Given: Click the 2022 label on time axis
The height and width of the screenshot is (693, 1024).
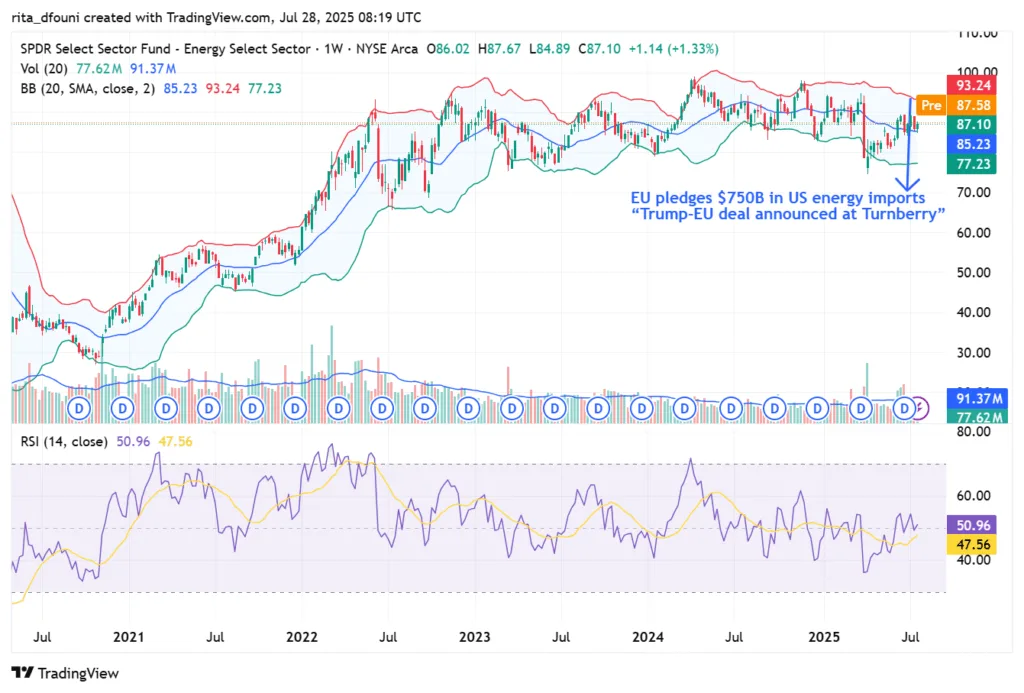Looking at the screenshot, I should tap(301, 636).
